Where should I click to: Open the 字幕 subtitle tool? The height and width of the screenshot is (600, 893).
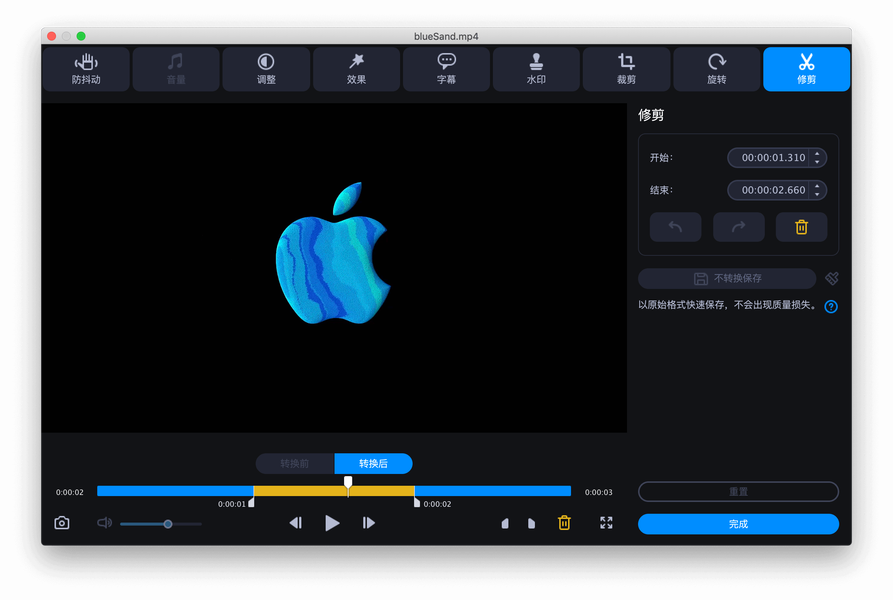click(446, 69)
